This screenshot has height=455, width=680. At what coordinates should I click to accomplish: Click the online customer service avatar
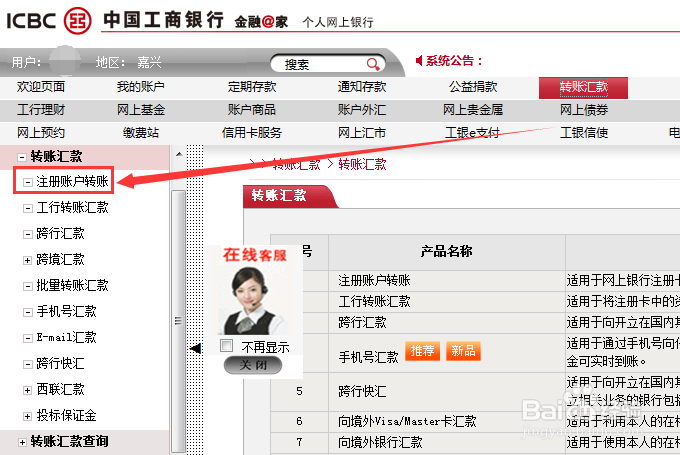click(254, 300)
